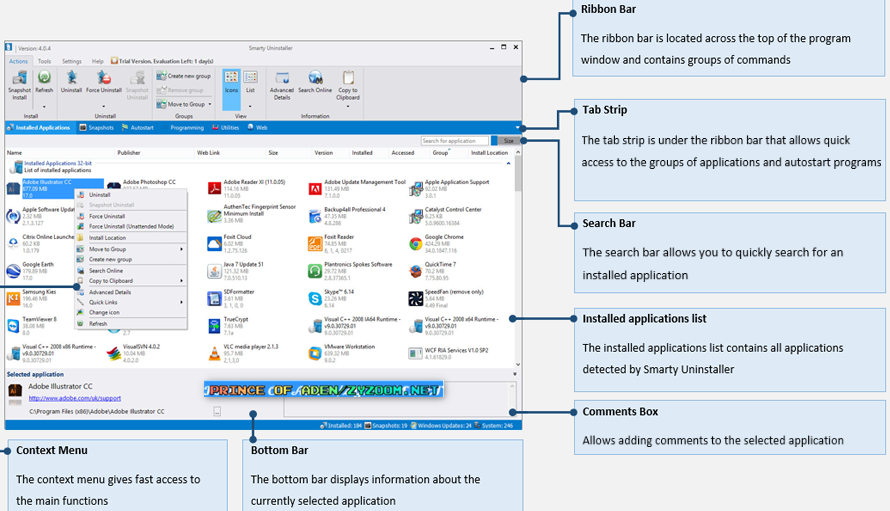Screen dimensions: 890x511
Task: Select the VLC media player icon
Action: tap(214, 353)
